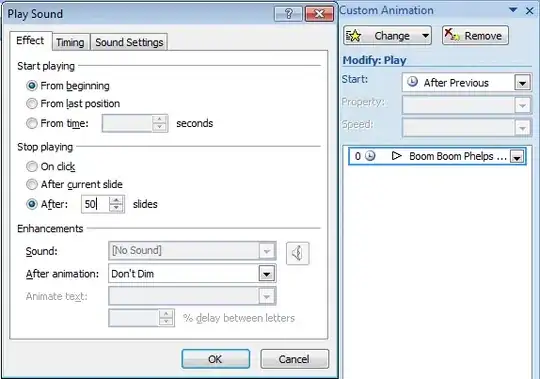Open the After animation Don't Dim dropdown

pos(267,274)
